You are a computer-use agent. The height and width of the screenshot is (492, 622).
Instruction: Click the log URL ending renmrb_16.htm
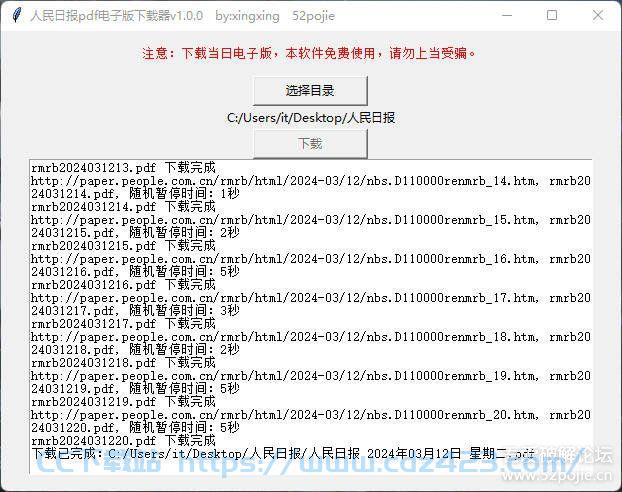pyautogui.click(x=285, y=259)
